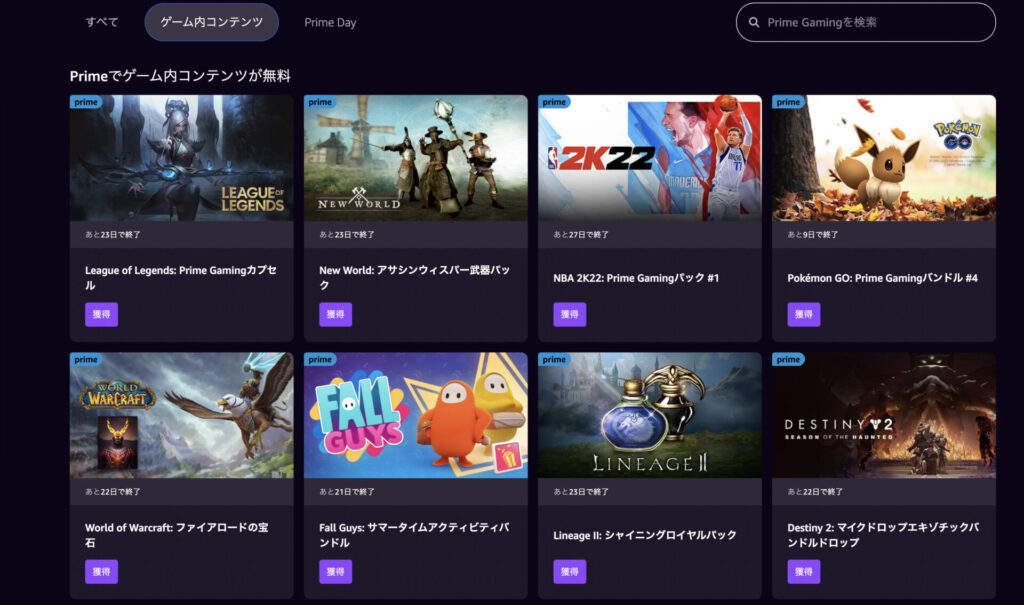
Task: Switch to the すべて tab
Action: coord(102,22)
